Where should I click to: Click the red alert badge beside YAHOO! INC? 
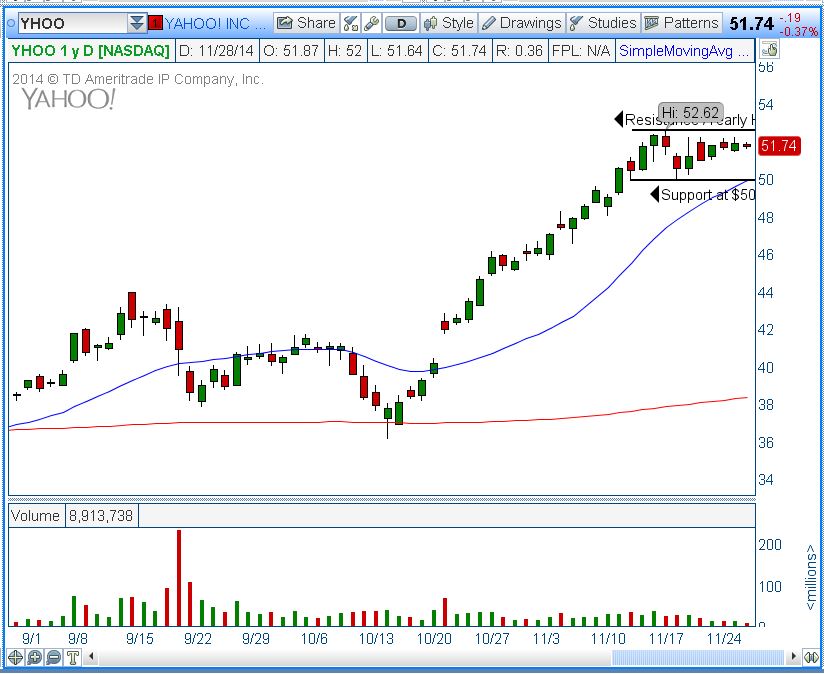[x=155, y=23]
